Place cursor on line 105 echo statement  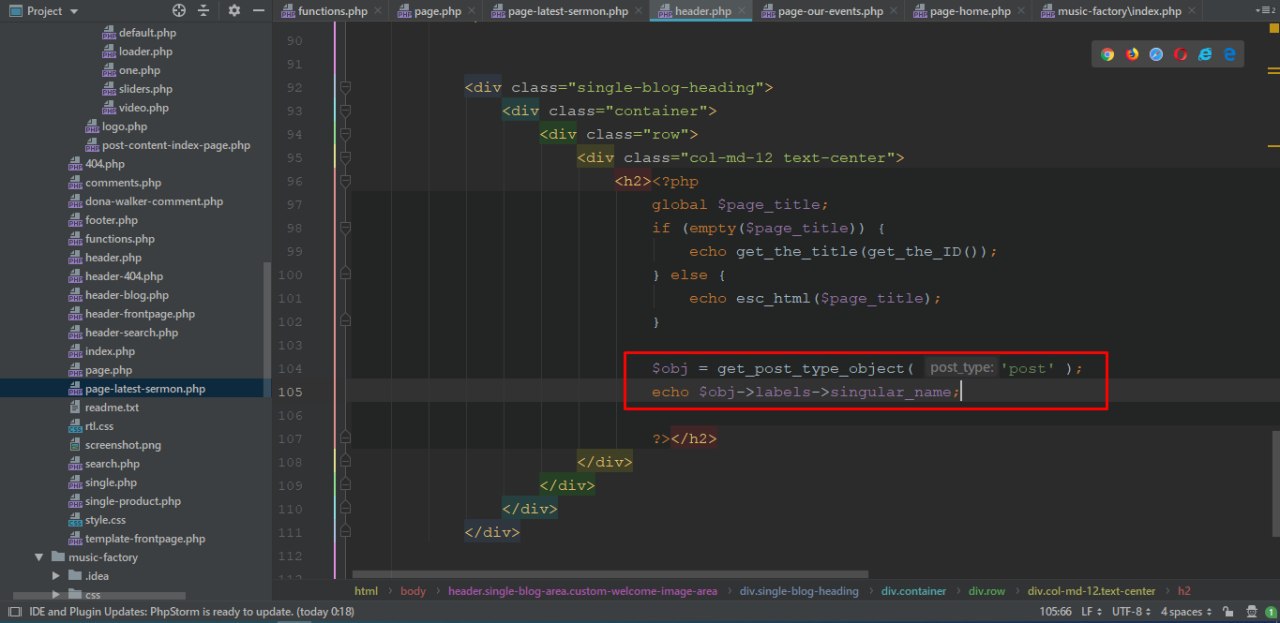[806, 392]
